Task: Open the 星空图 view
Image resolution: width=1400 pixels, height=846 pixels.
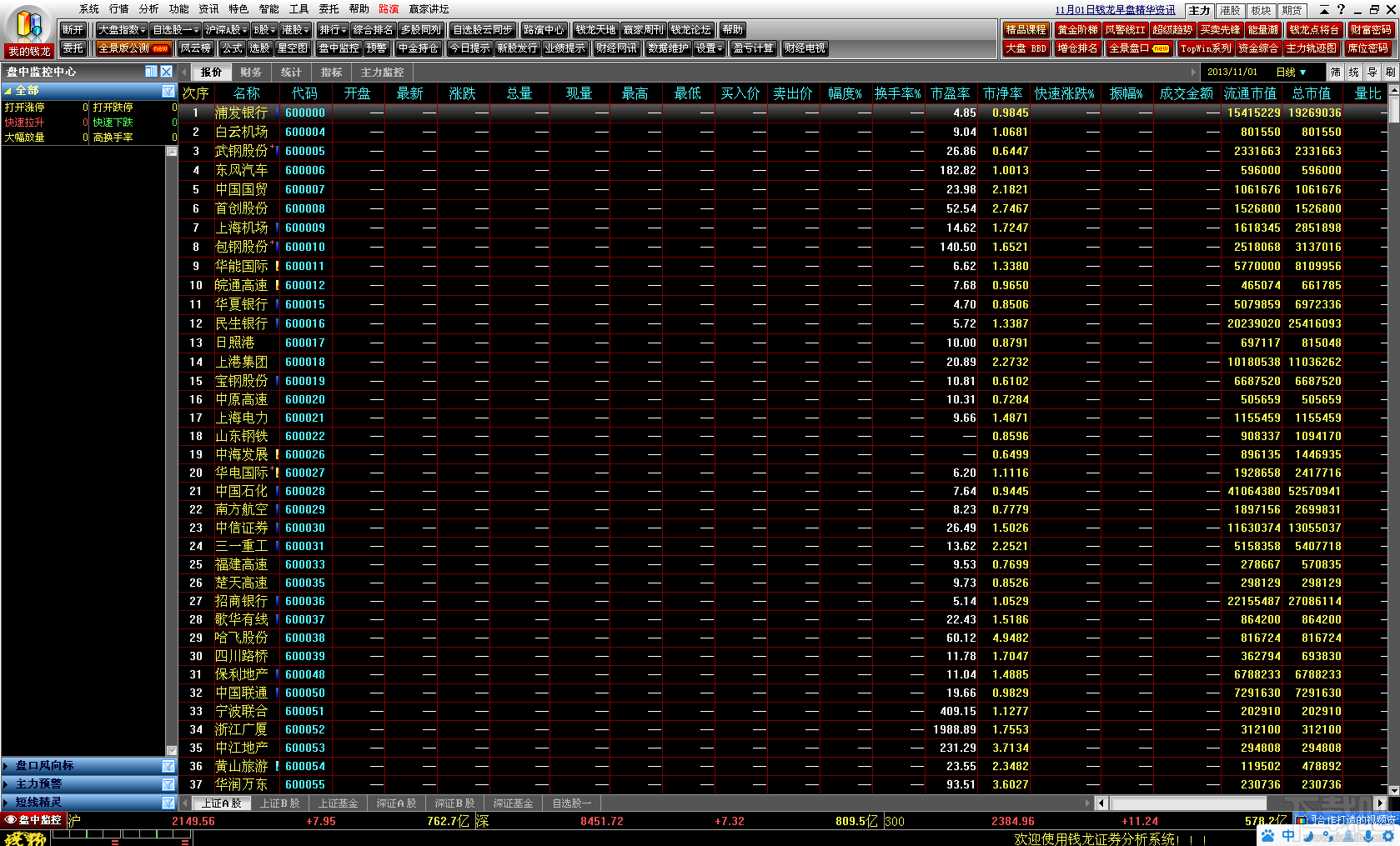Action: coord(293,48)
